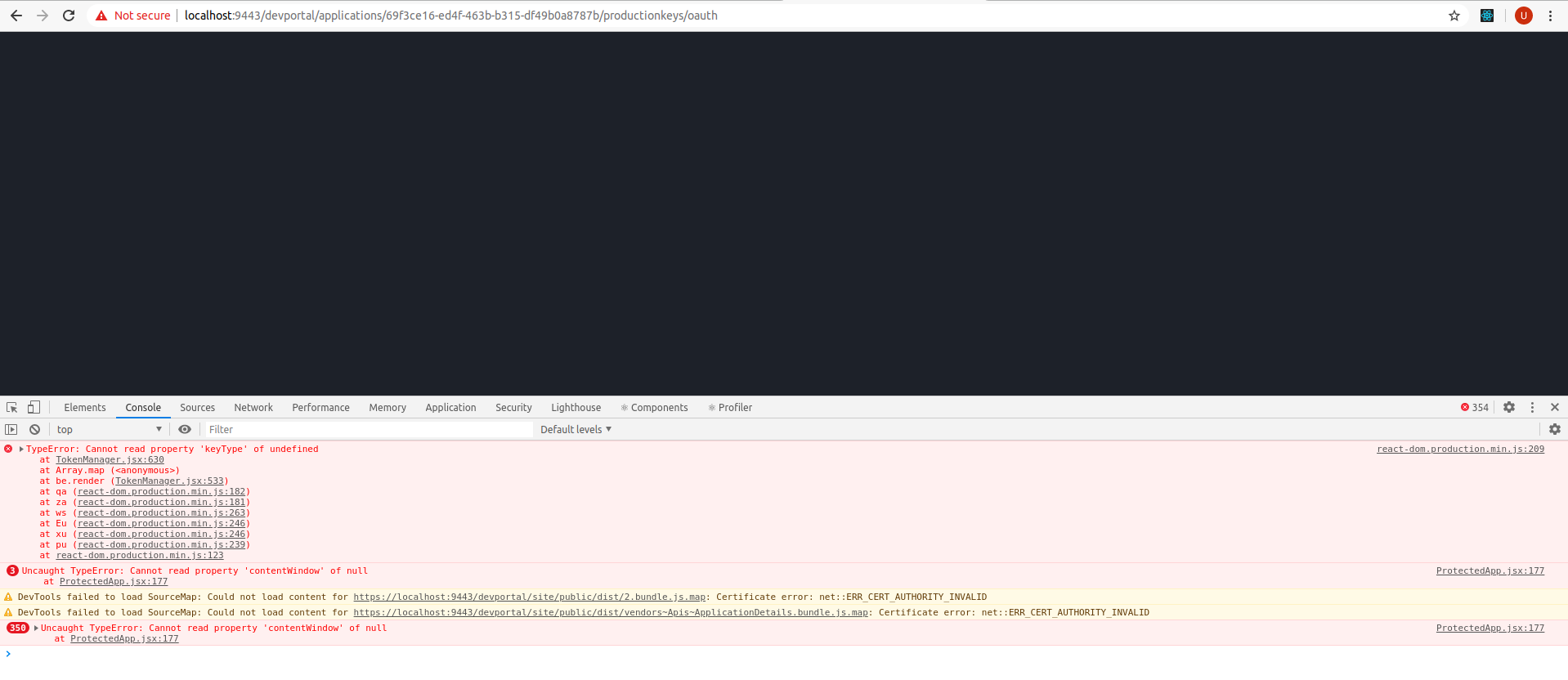Image resolution: width=1568 pixels, height=680 pixels.
Task: Create a live expression with the eye icon
Action: tap(185, 429)
